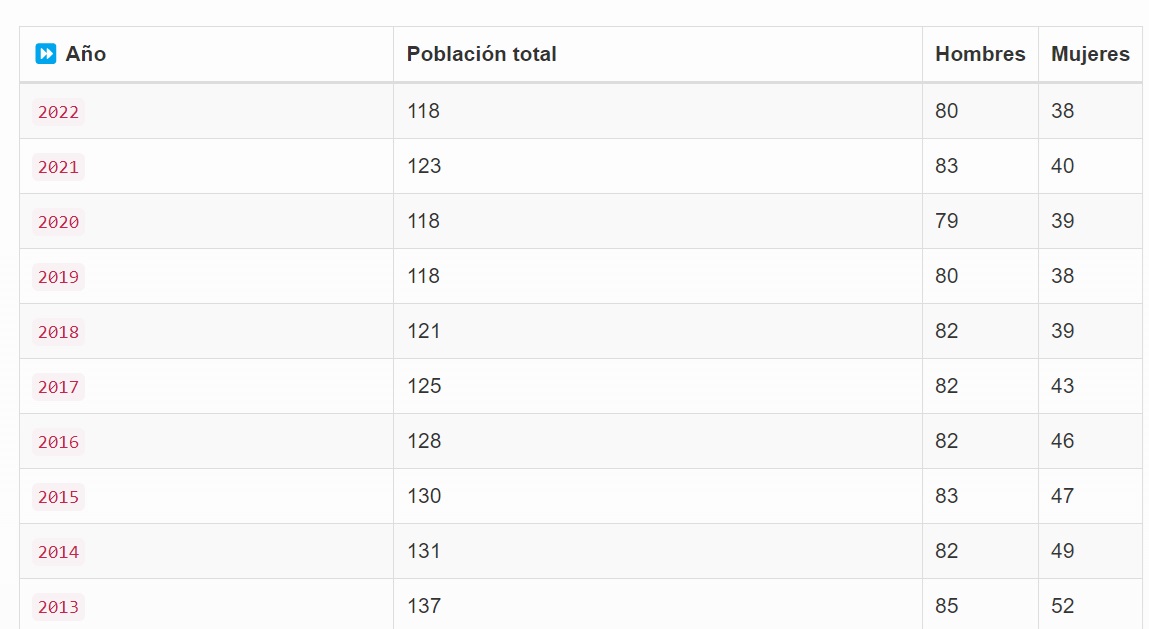This screenshot has width=1149, height=629.
Task: Click the 2014 year tag
Action: 59,552
